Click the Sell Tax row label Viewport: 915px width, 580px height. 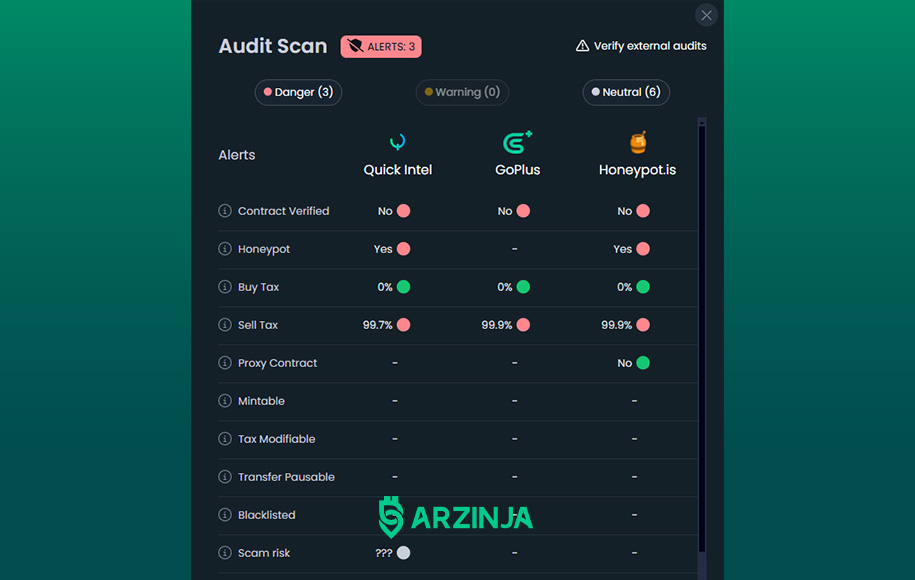click(258, 325)
